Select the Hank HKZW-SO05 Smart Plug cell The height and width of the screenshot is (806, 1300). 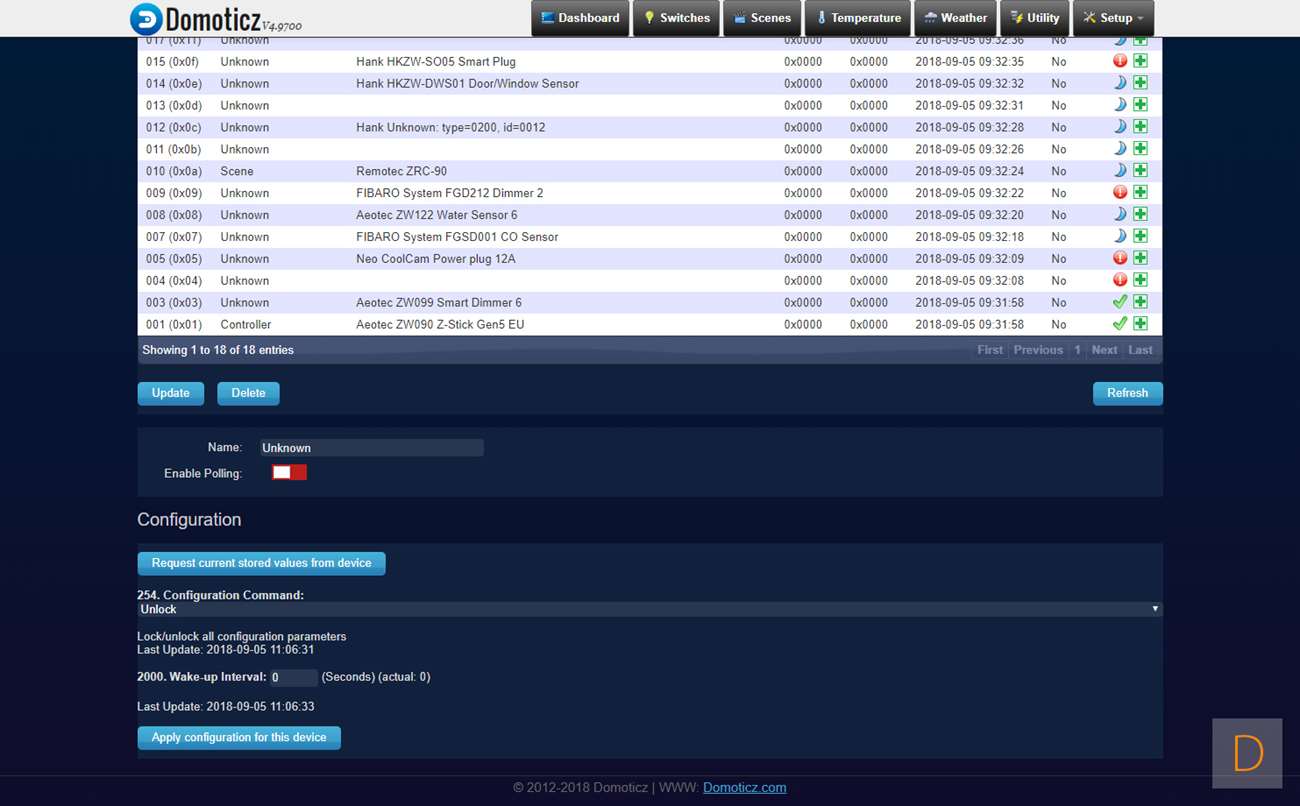click(436, 62)
